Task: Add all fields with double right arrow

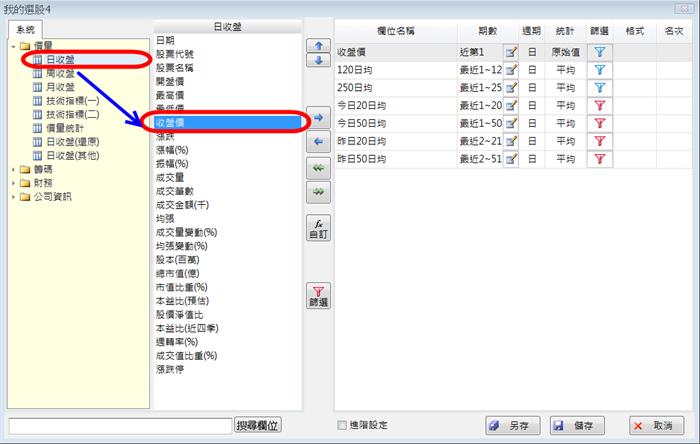Action: [318, 192]
